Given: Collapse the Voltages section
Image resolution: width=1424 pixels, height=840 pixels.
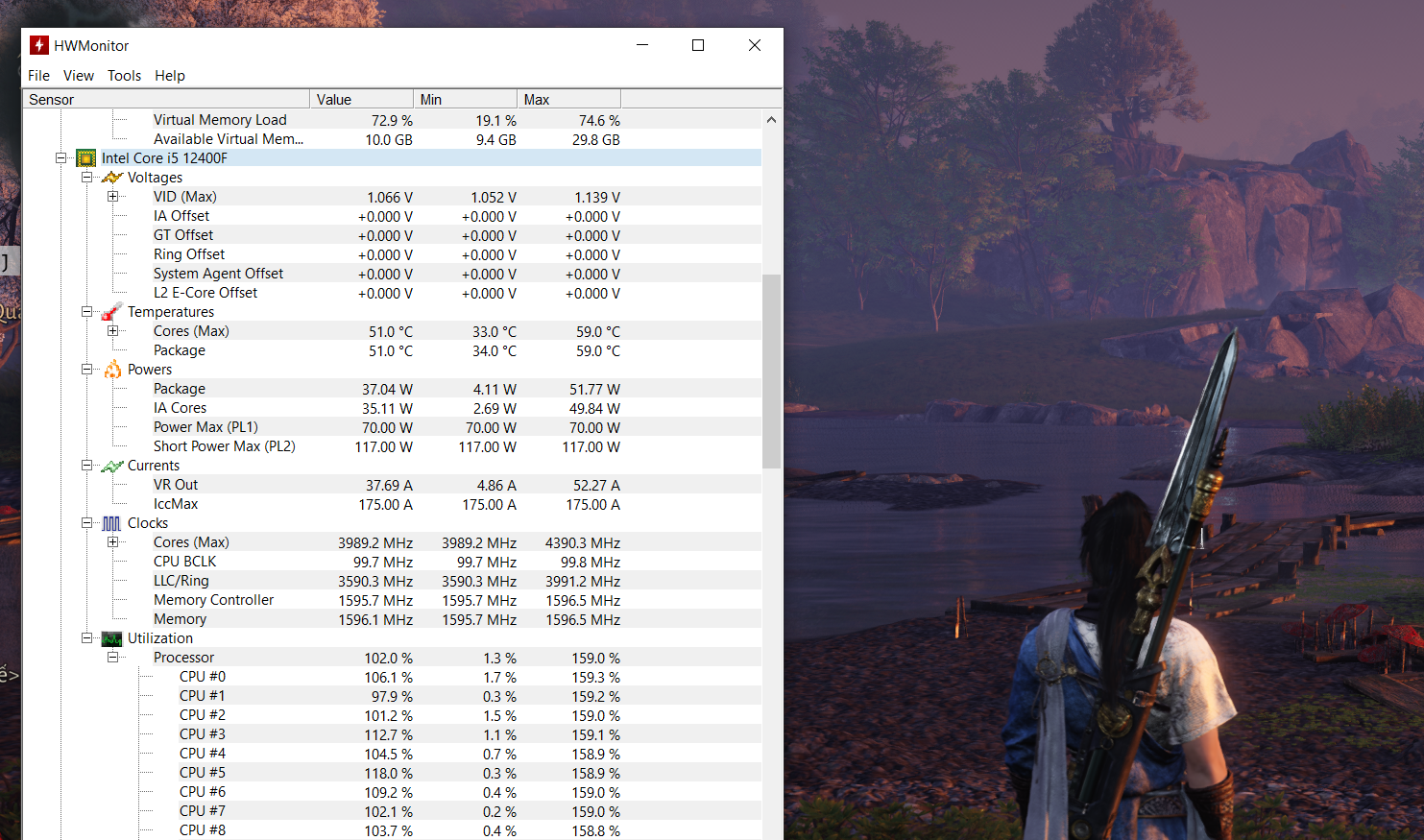Looking at the screenshot, I should 86,178.
